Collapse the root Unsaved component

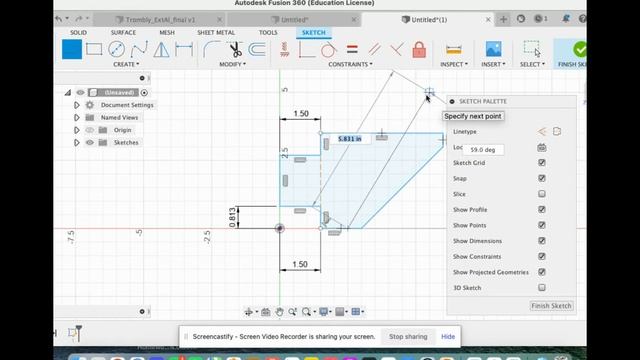(68, 93)
